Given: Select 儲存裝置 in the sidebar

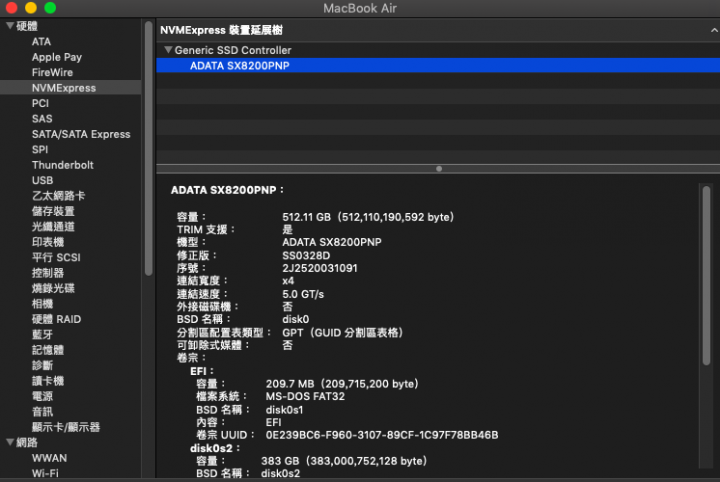Looking at the screenshot, I should [x=53, y=211].
